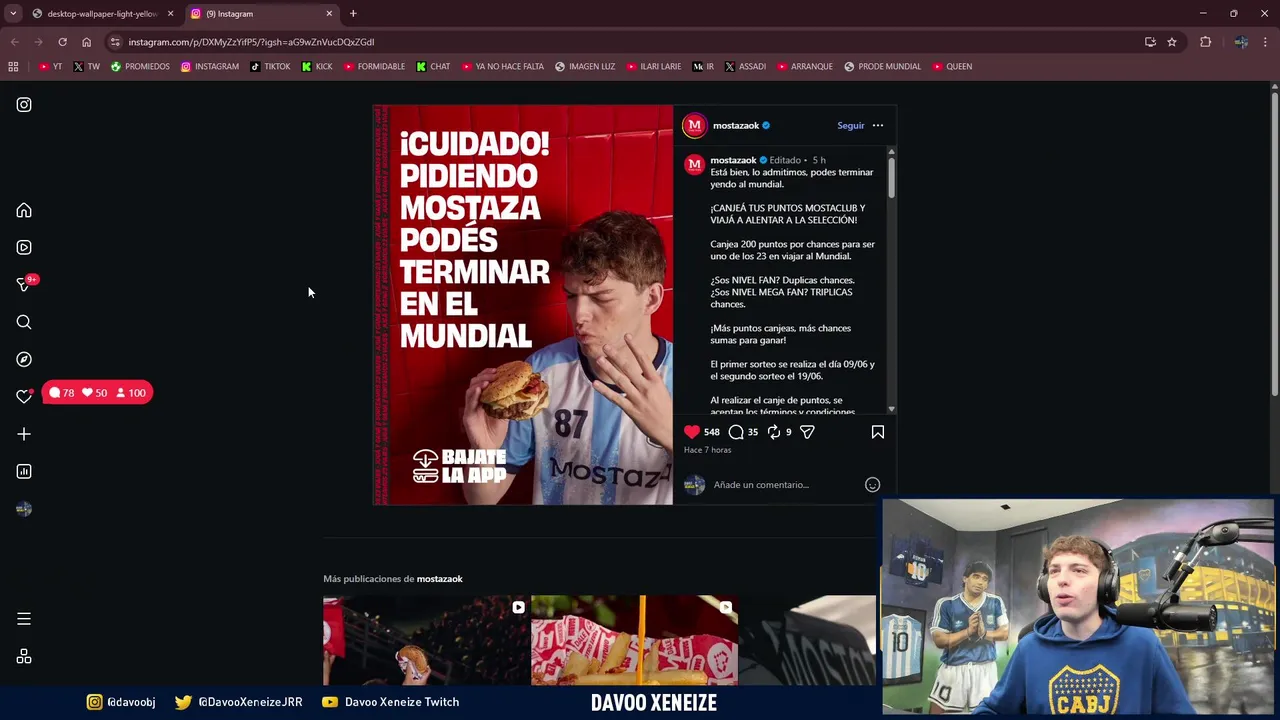Open YT bookmark
The width and height of the screenshot is (1280, 720).
(x=50, y=67)
